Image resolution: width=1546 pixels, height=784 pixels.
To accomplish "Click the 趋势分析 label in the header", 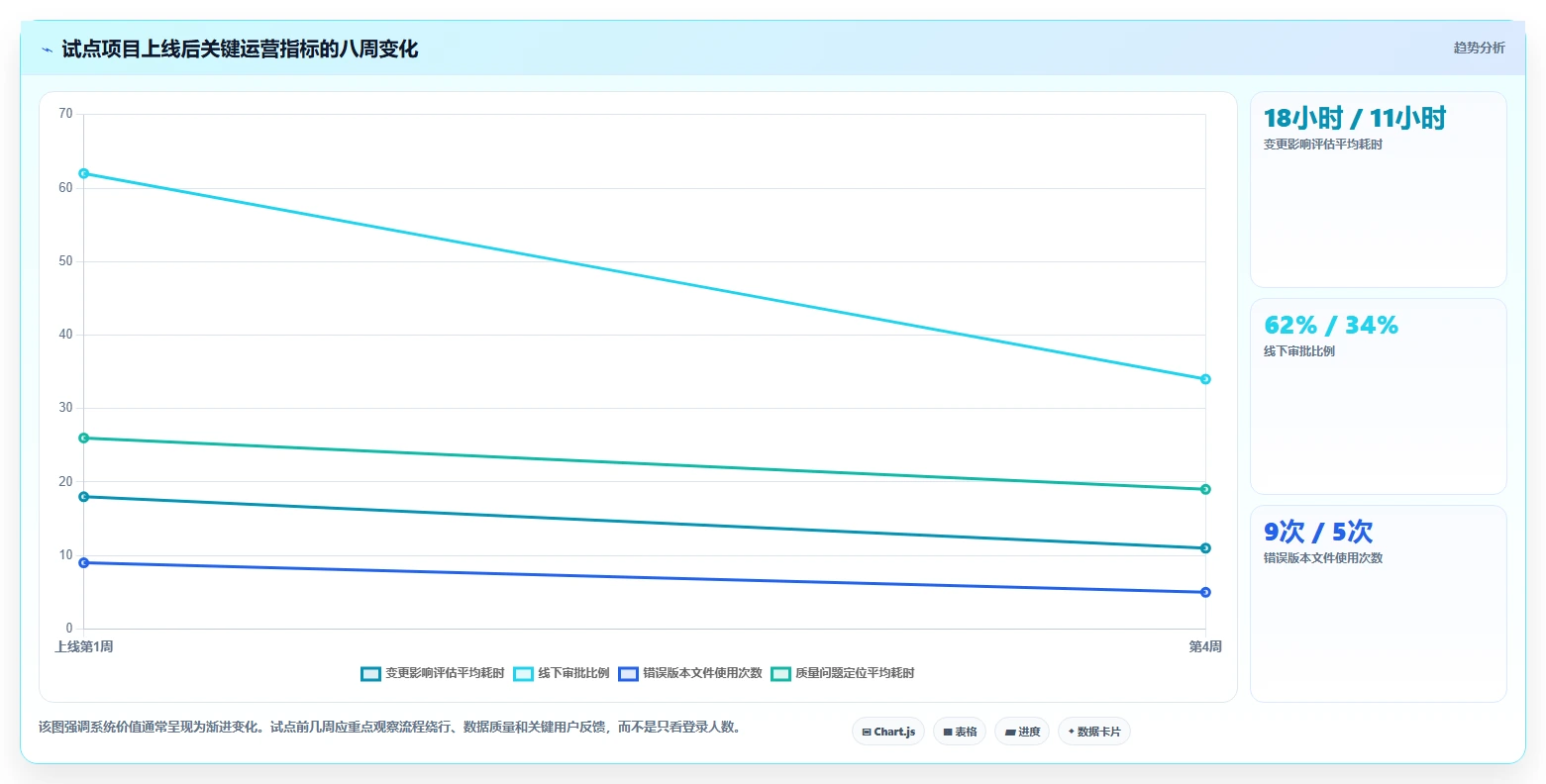I will 1479,48.
